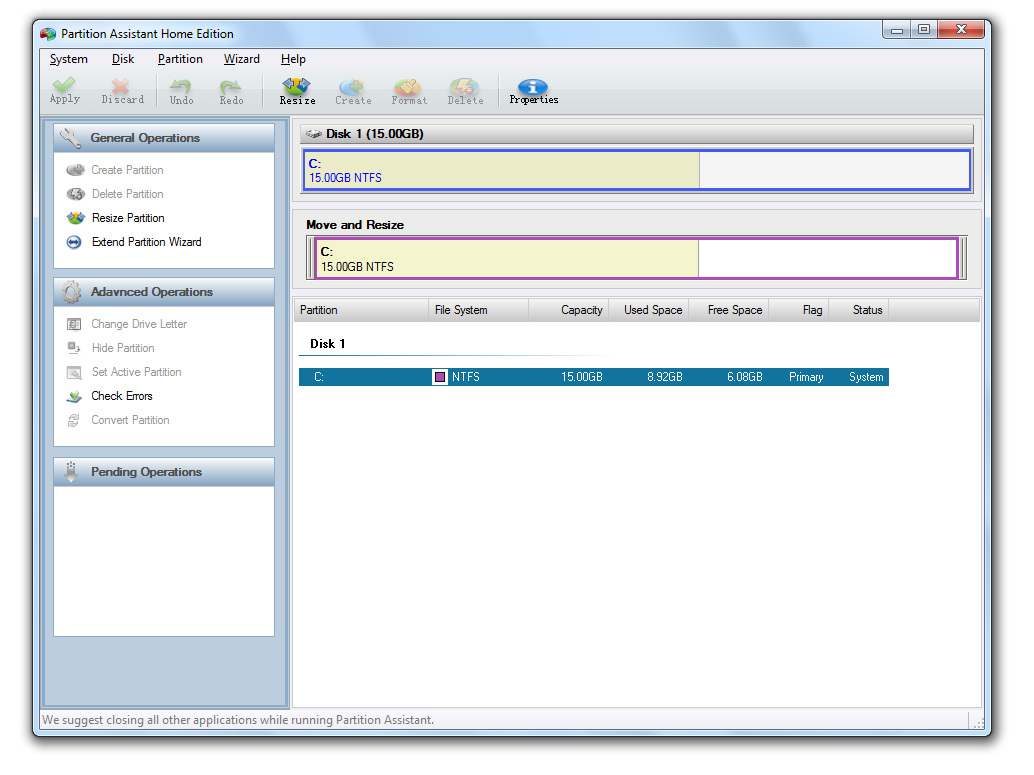Image resolution: width=1034 pixels, height=775 pixels.
Task: Click the Check Errors icon
Action: coord(74,396)
